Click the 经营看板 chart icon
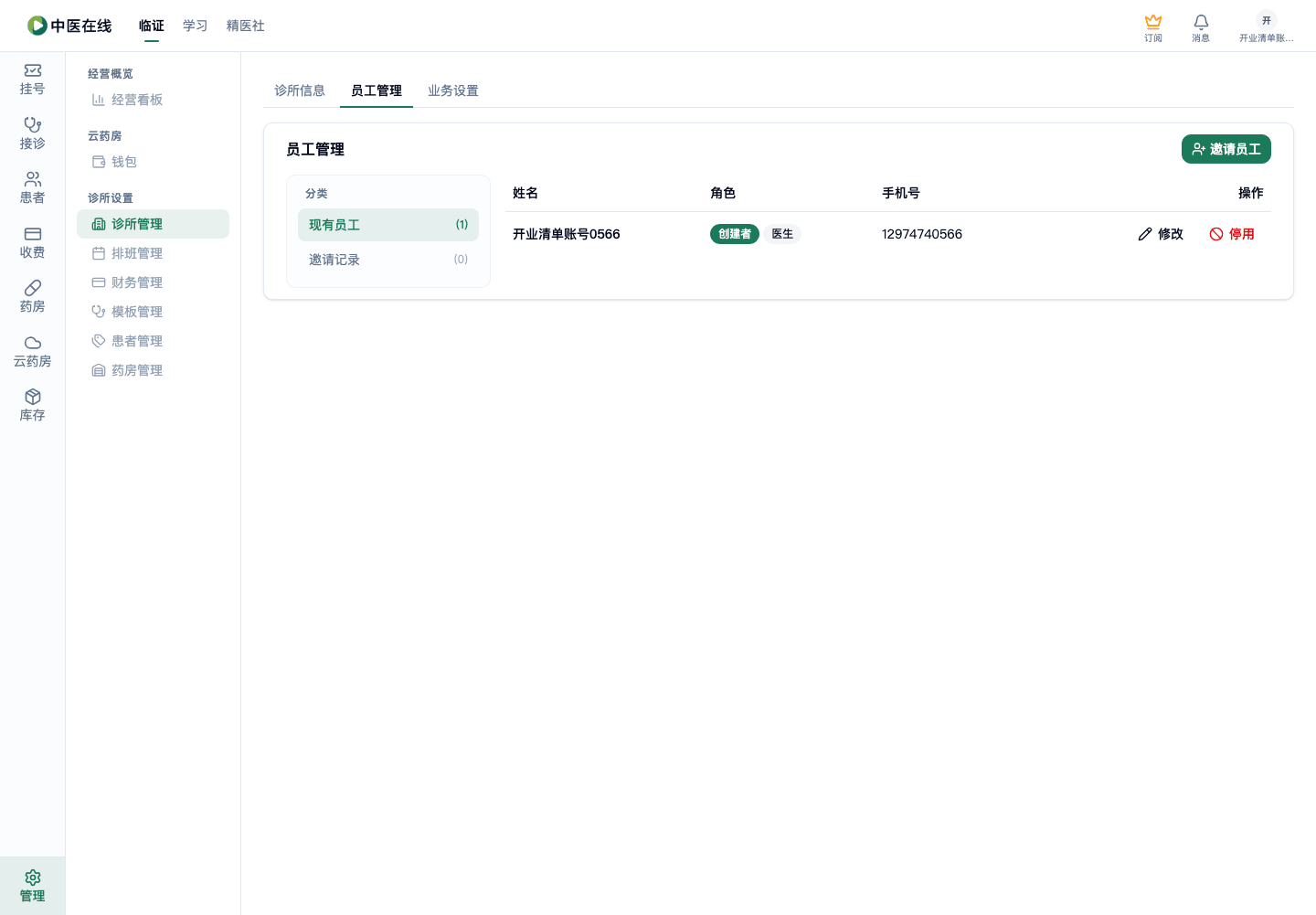Screen dimensions: 1316x915 coord(99,100)
